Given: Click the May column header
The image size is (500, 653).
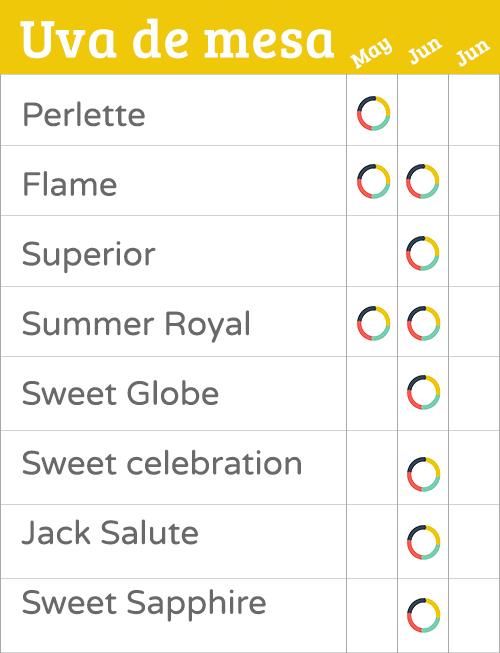Looking at the screenshot, I should [372, 52].
